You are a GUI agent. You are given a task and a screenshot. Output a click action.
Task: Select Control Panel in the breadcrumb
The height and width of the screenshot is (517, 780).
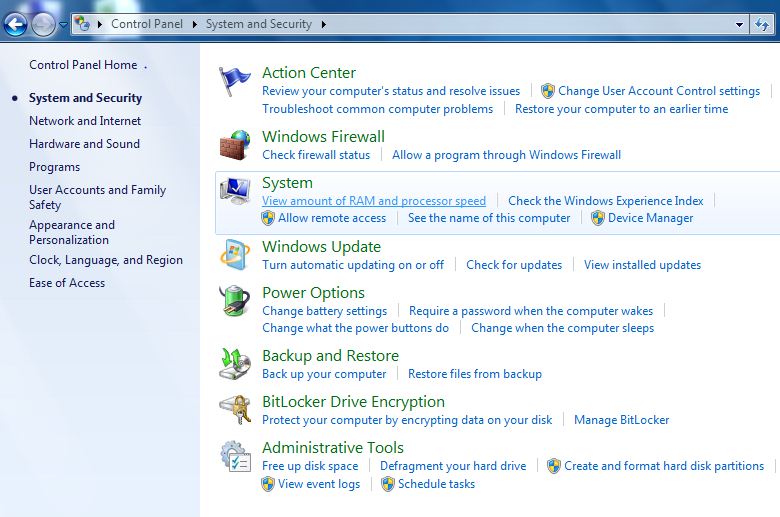pos(147,24)
